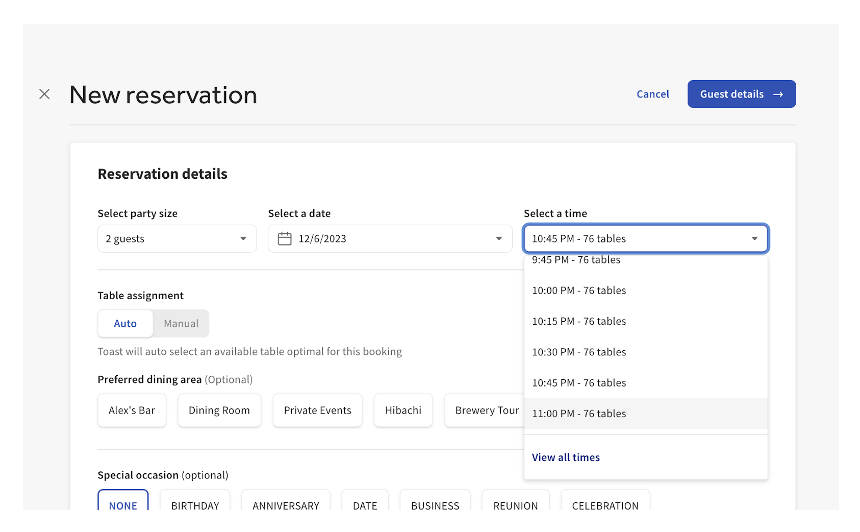Click the calendar icon in date field

coord(284,239)
